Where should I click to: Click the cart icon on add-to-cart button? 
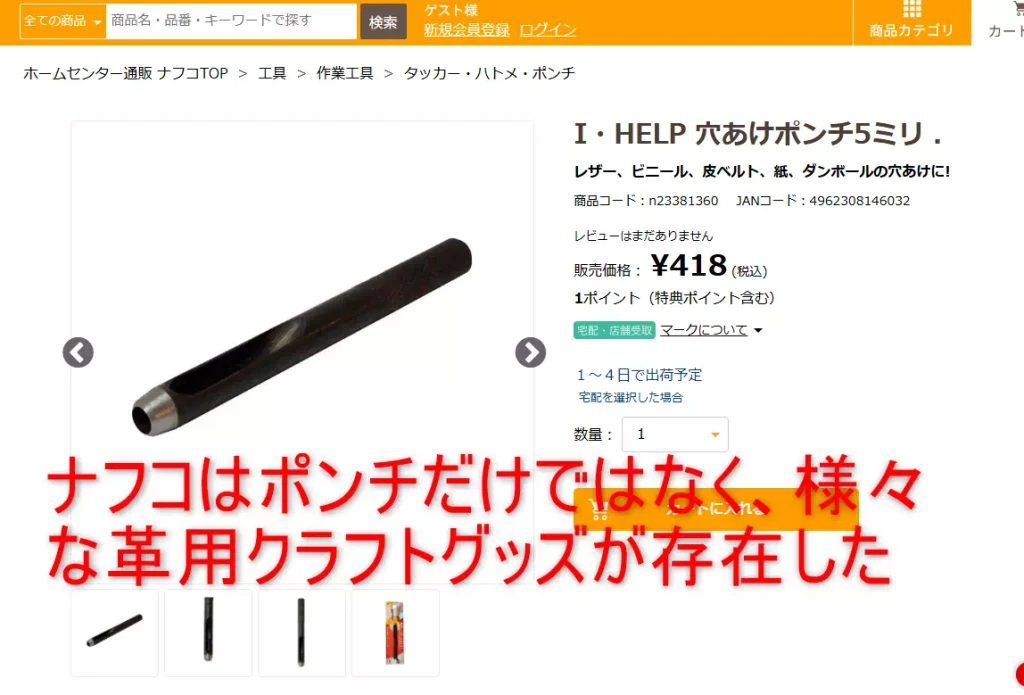click(598, 509)
